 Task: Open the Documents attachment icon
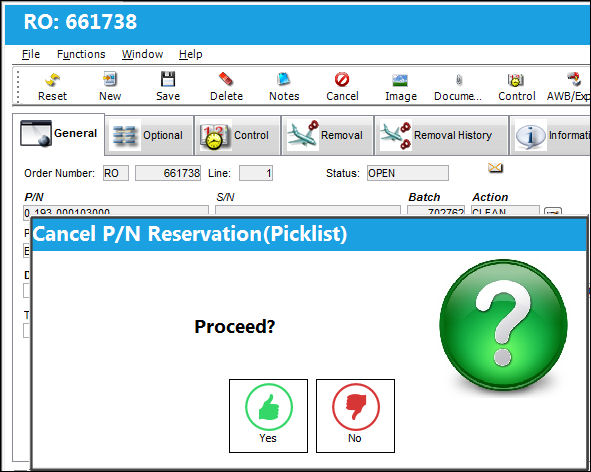click(458, 87)
